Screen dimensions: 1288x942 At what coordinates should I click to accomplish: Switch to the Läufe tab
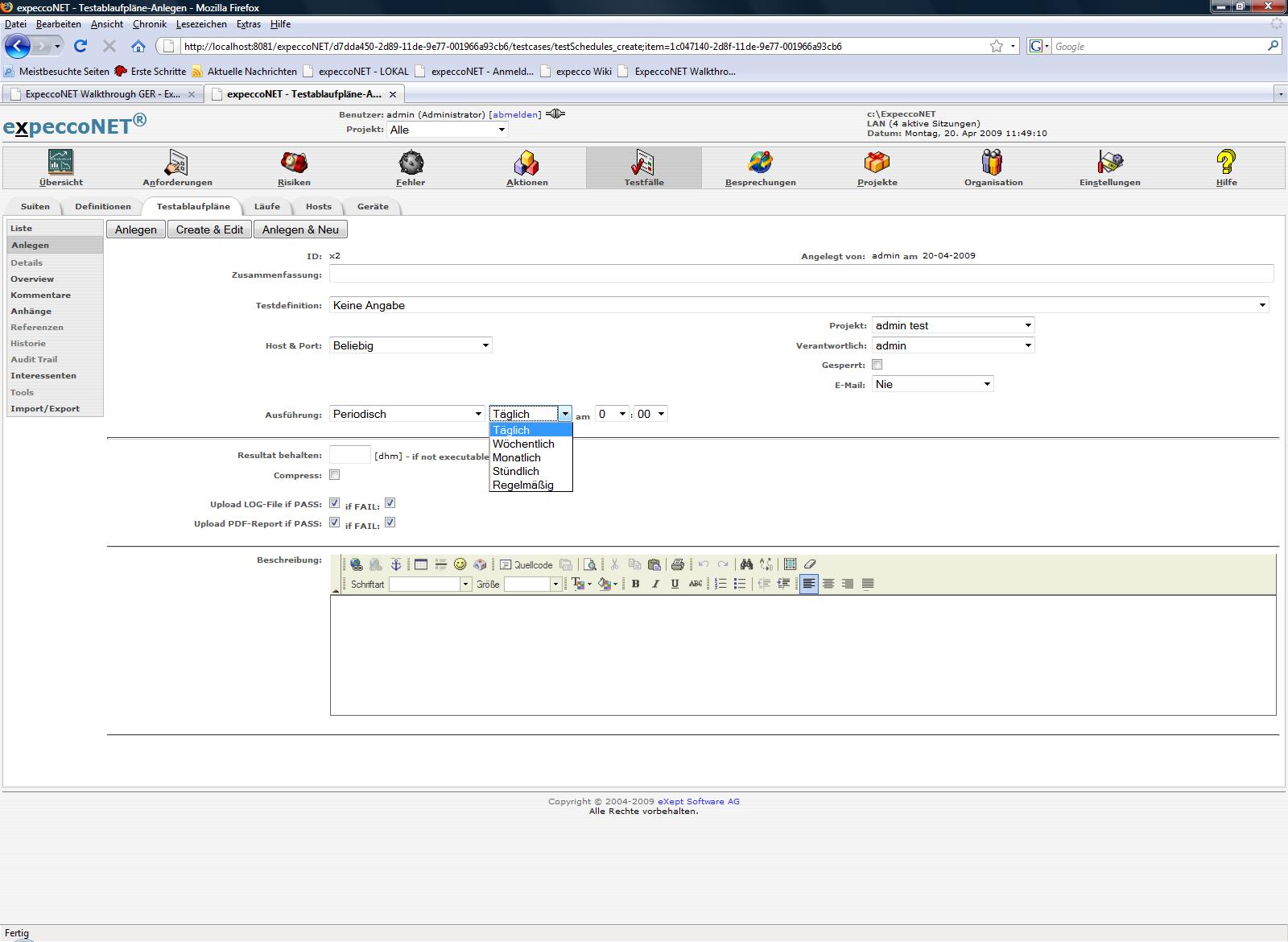(267, 207)
